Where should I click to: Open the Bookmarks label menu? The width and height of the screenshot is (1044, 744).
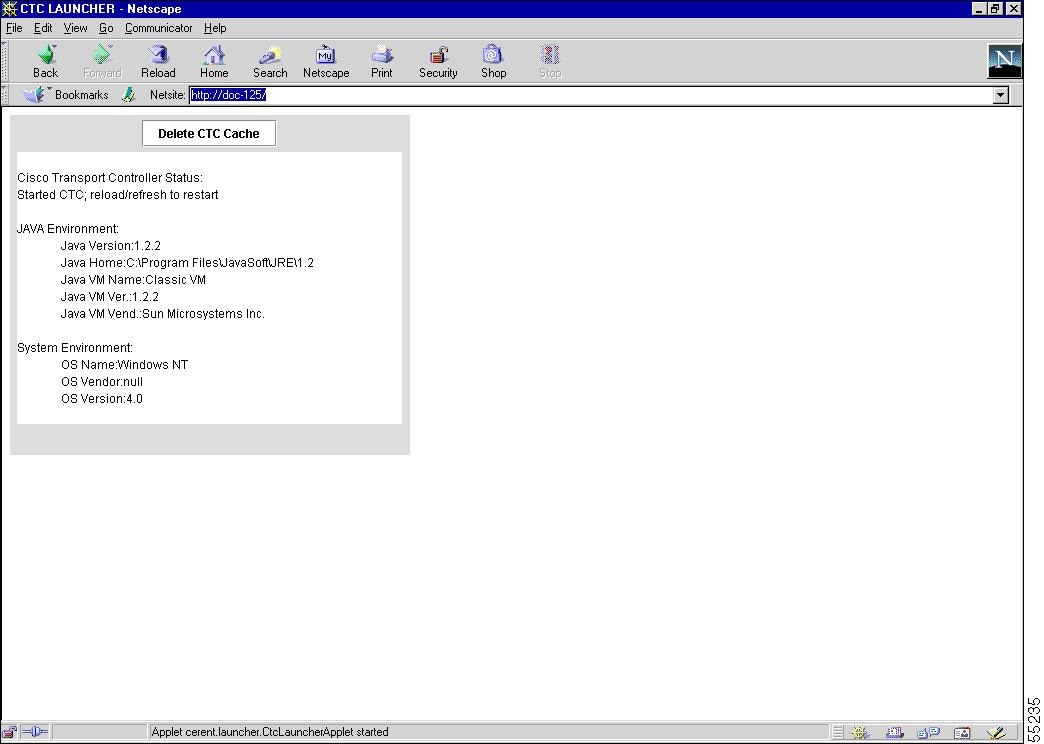81,95
